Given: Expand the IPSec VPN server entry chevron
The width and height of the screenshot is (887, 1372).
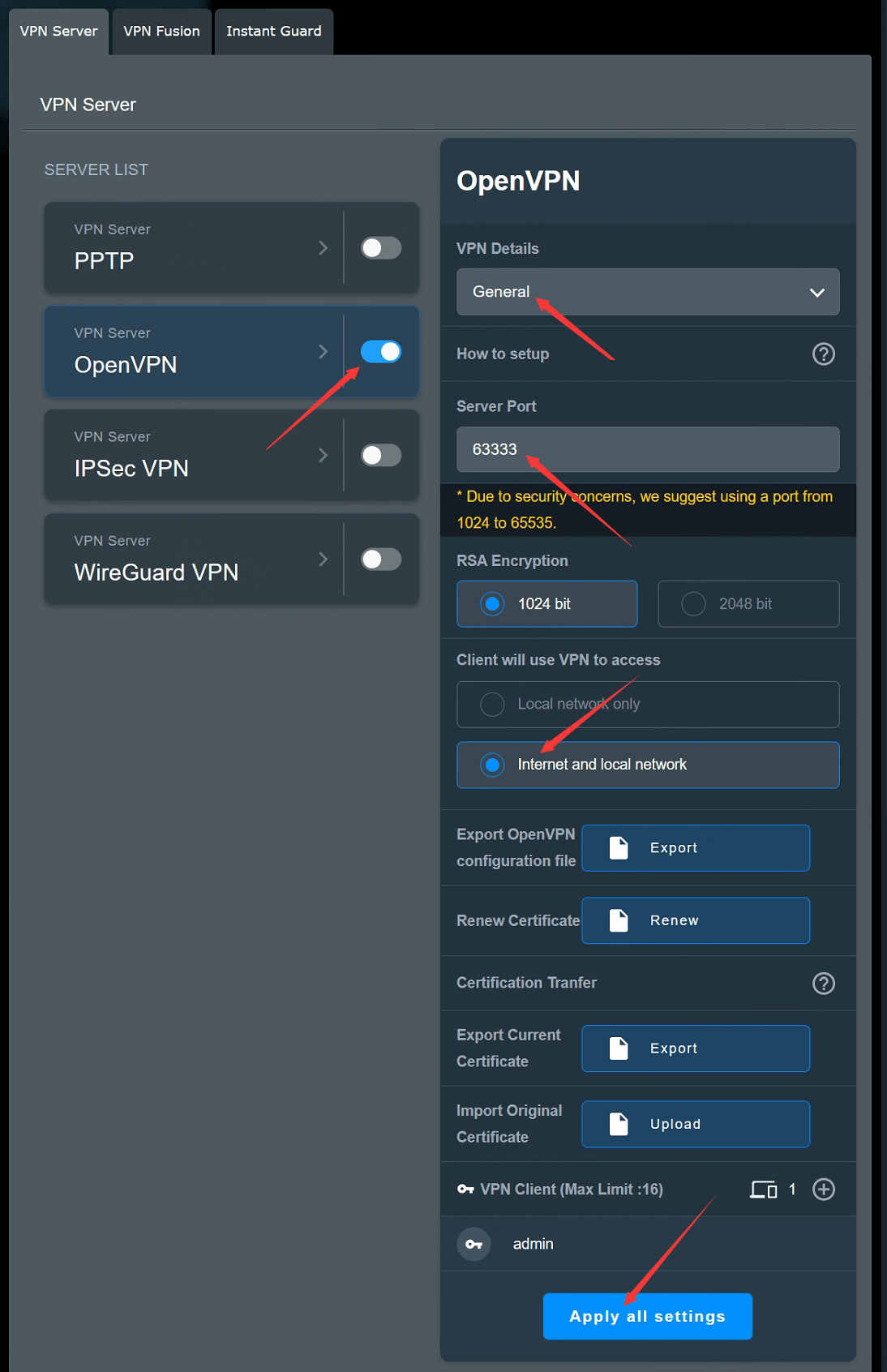Looking at the screenshot, I should tap(323, 456).
